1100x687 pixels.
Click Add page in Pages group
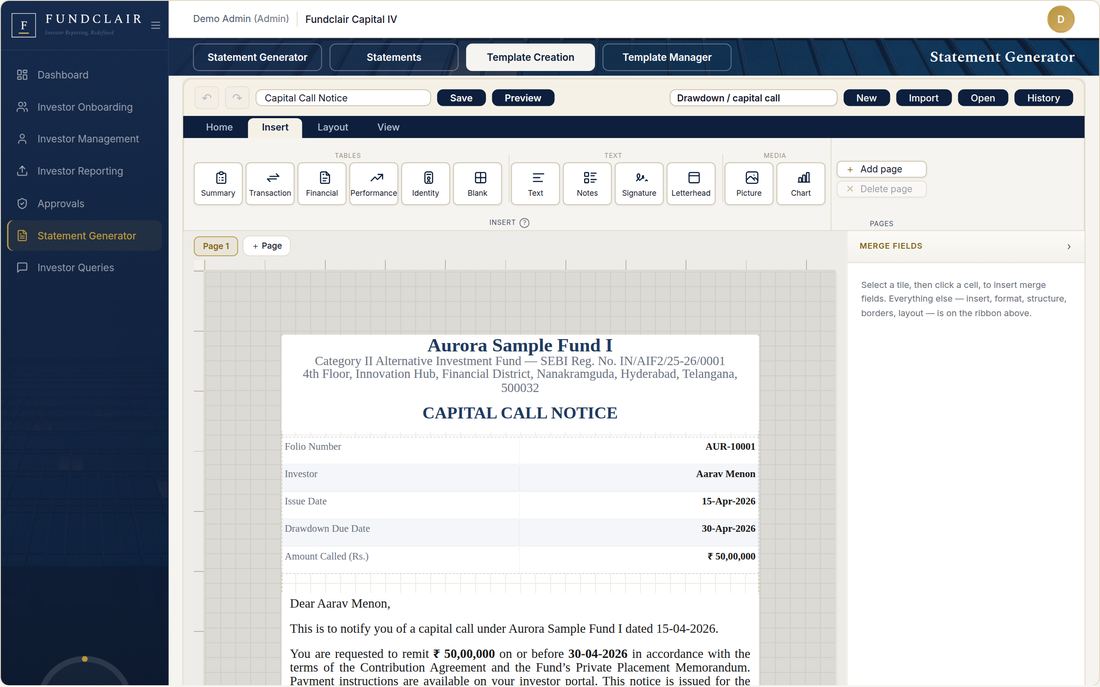(882, 169)
